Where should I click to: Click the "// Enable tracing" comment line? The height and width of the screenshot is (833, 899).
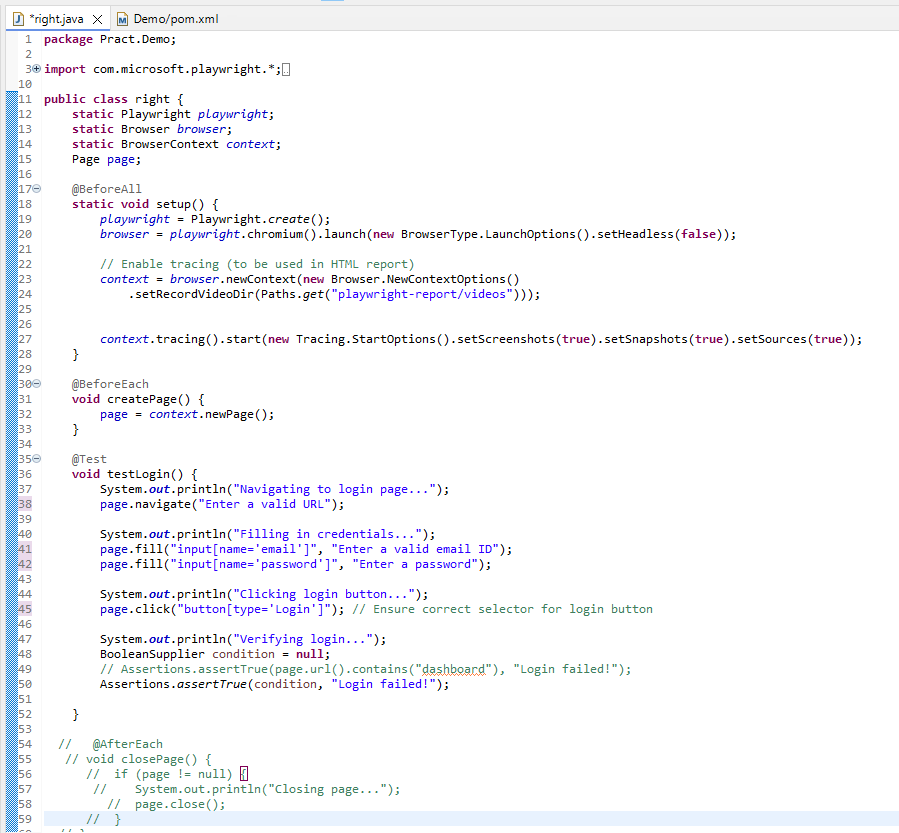pyautogui.click(x=257, y=264)
